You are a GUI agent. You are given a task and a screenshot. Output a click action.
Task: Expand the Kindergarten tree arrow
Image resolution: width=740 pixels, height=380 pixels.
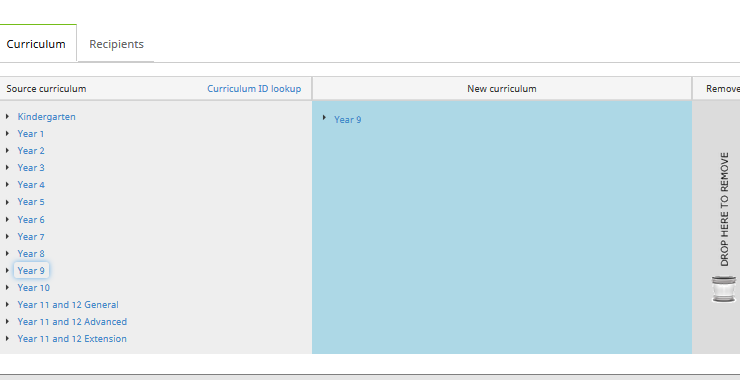8,116
